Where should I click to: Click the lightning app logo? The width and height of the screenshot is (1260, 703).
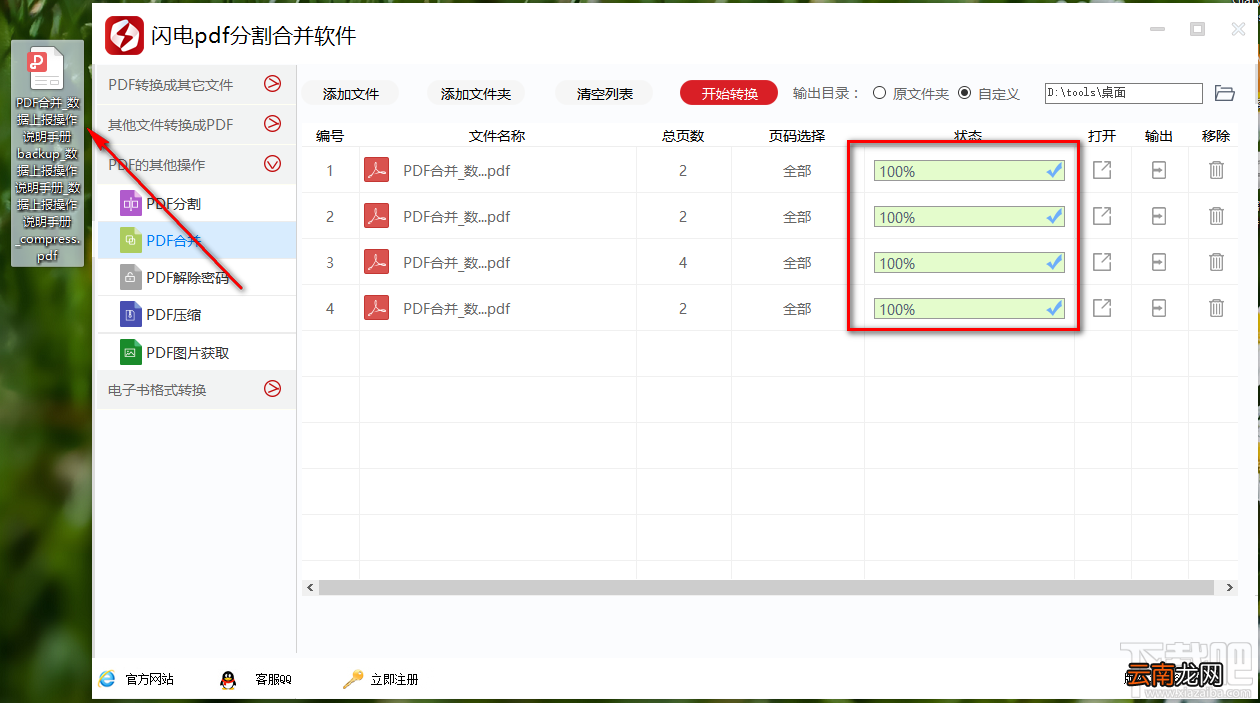pos(125,36)
